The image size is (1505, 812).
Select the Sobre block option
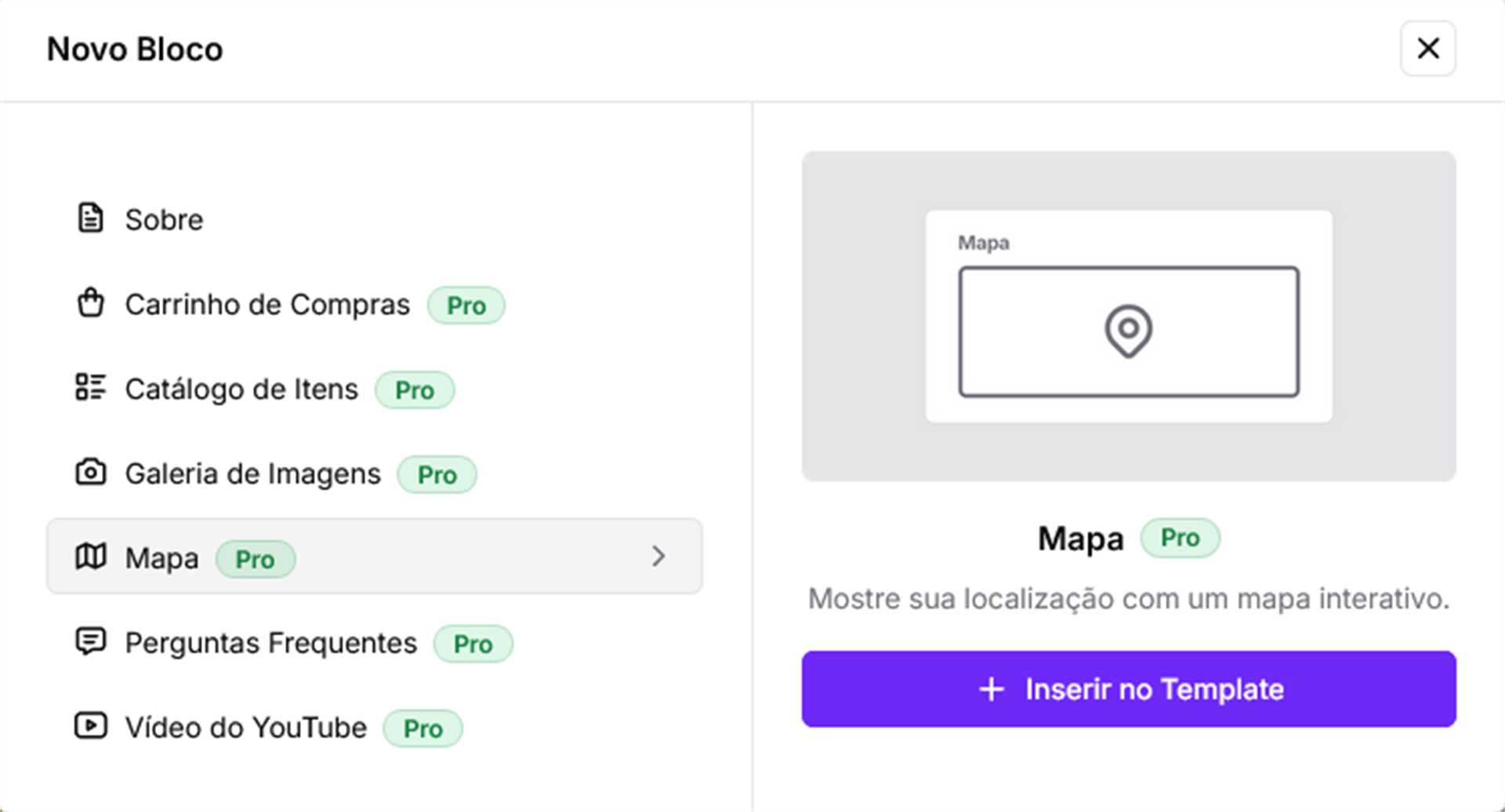tap(164, 220)
